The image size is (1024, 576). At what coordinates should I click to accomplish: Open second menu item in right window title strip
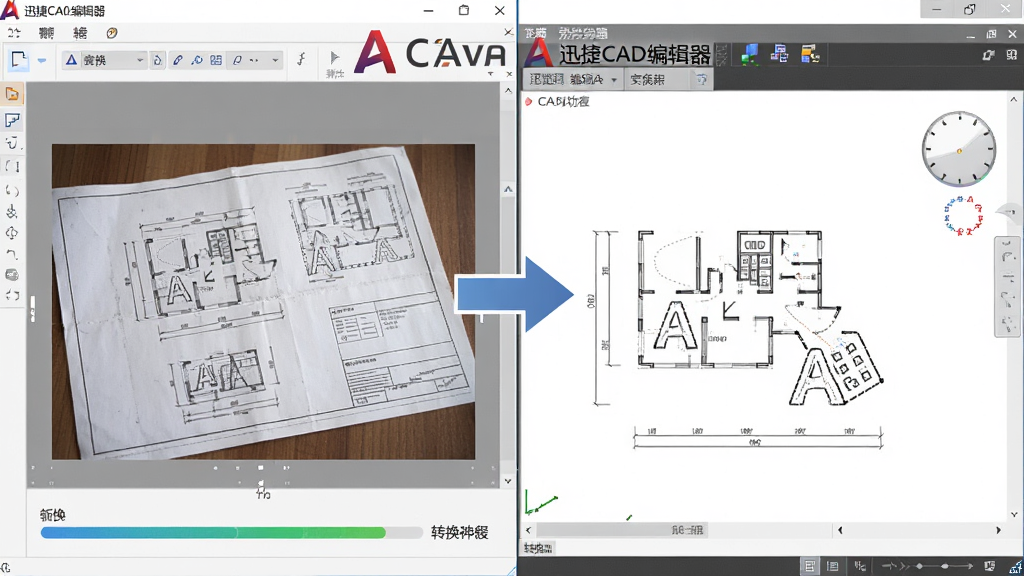pos(583,33)
